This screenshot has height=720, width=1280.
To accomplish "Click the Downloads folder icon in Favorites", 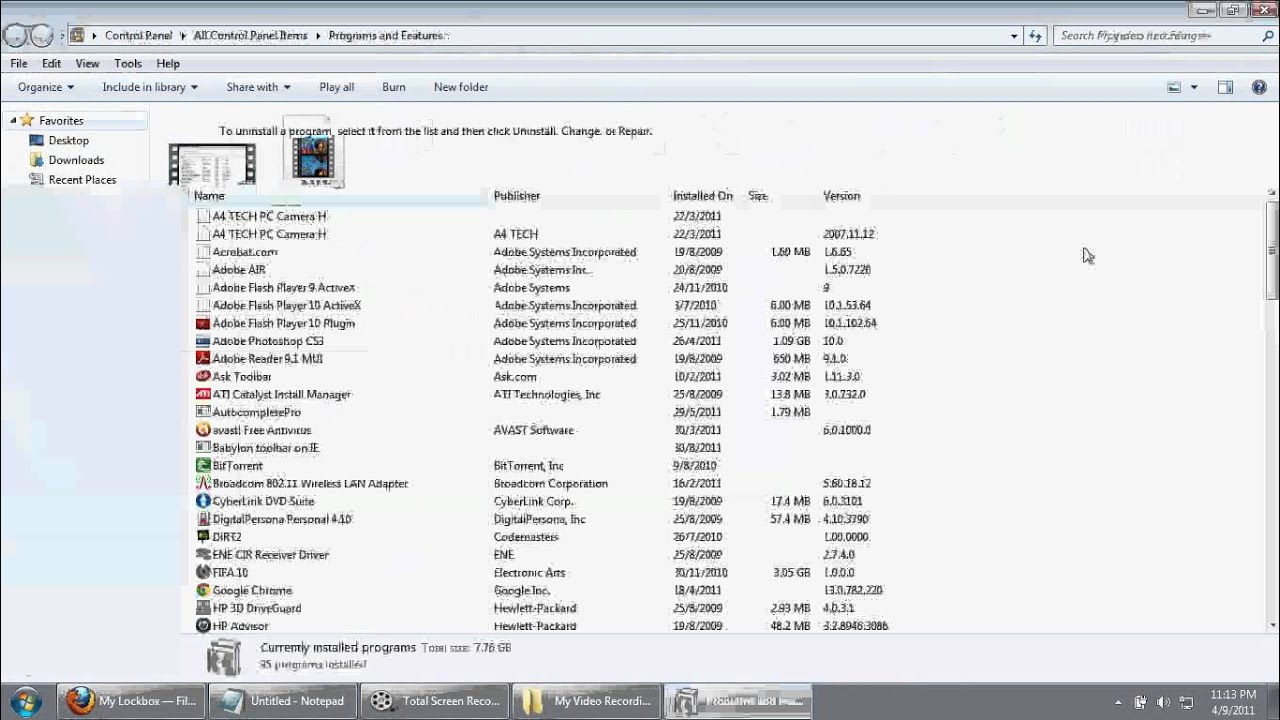I will (37, 160).
